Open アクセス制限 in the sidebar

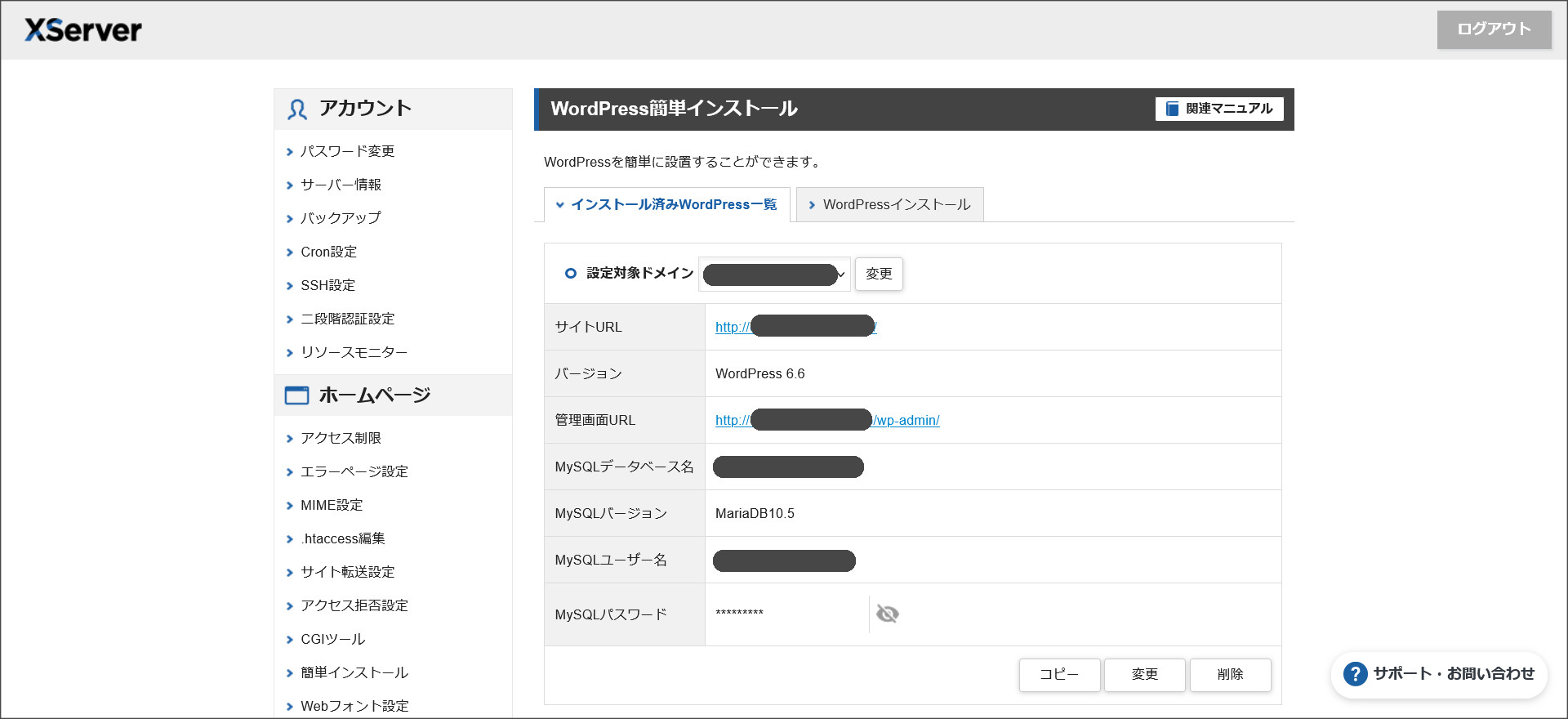341,438
